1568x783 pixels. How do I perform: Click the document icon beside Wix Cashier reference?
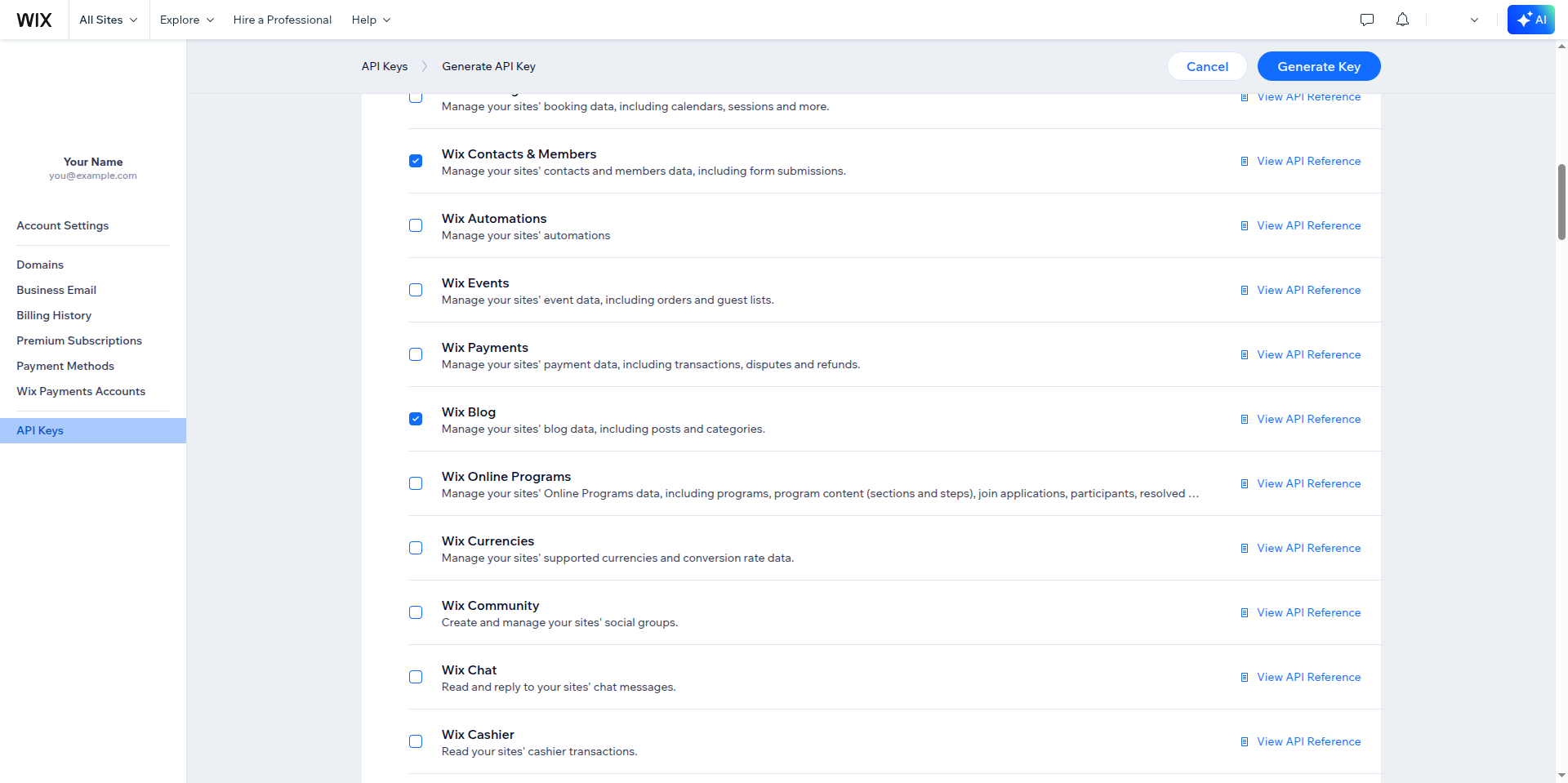[1245, 742]
